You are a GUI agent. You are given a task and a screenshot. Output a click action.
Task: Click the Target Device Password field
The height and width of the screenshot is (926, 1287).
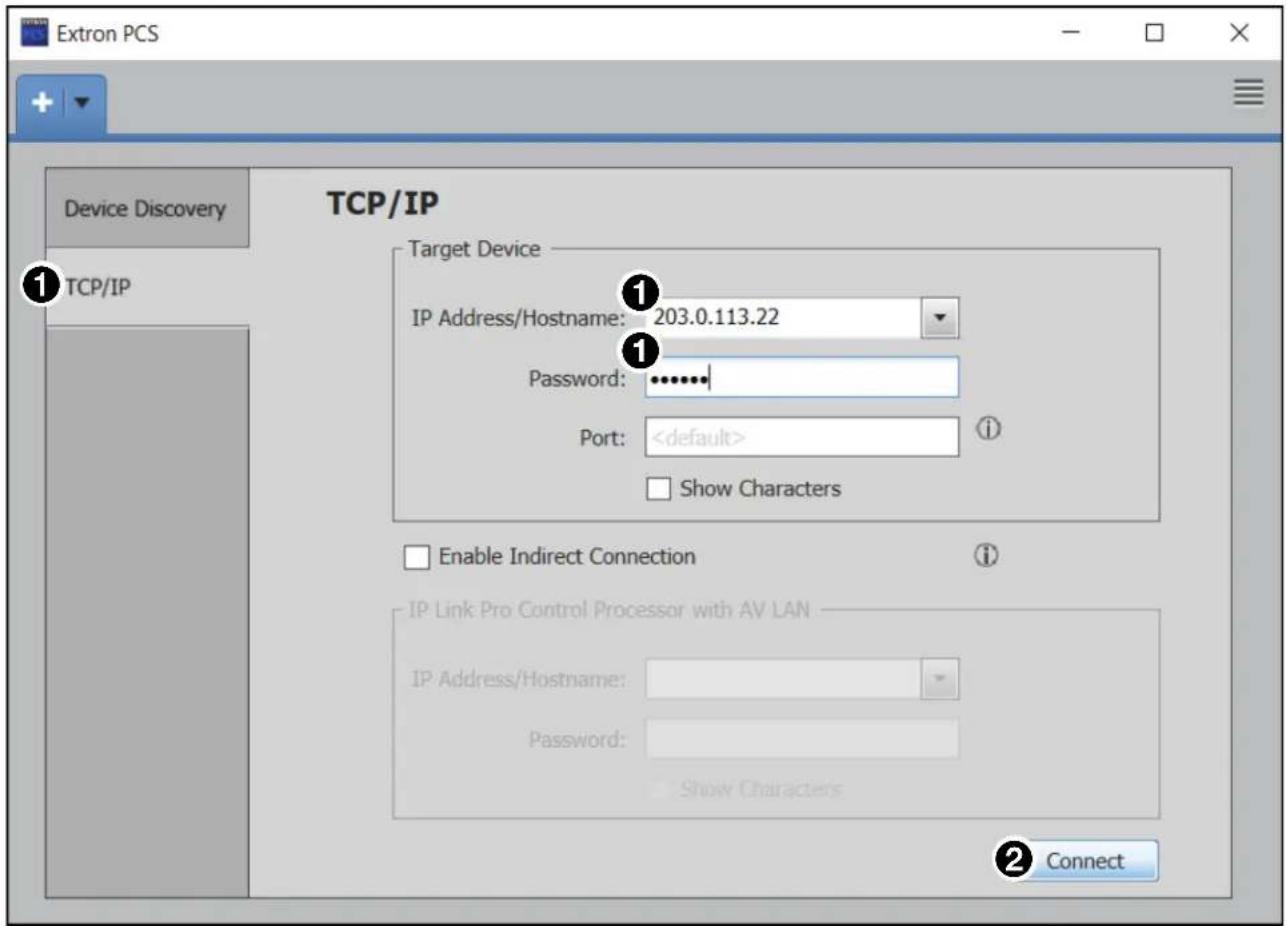click(802, 379)
